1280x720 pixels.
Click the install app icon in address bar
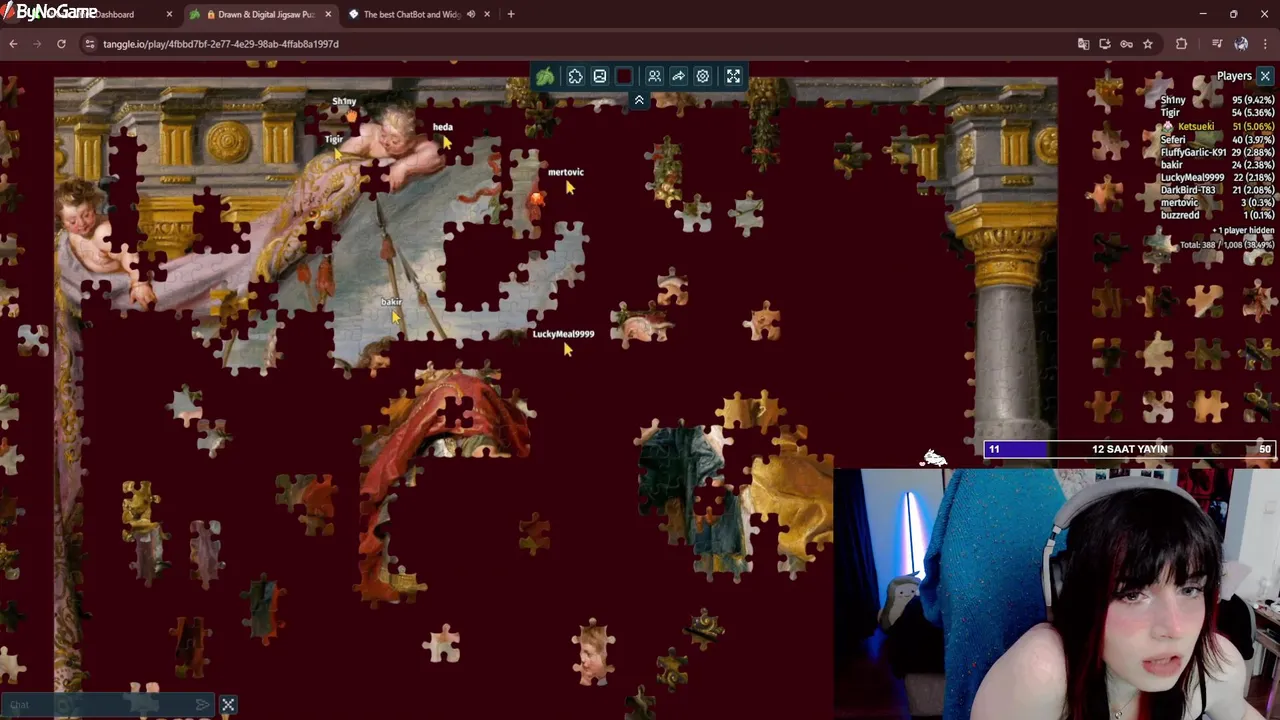[x=1105, y=44]
